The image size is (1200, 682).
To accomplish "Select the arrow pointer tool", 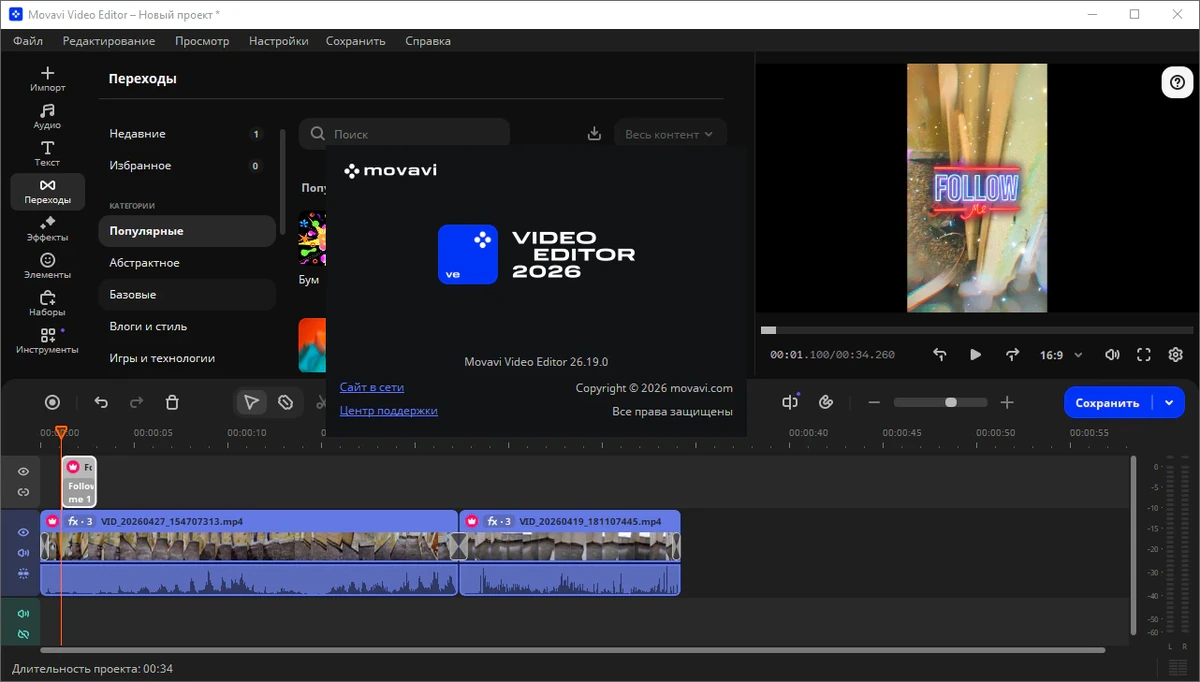I will point(251,402).
